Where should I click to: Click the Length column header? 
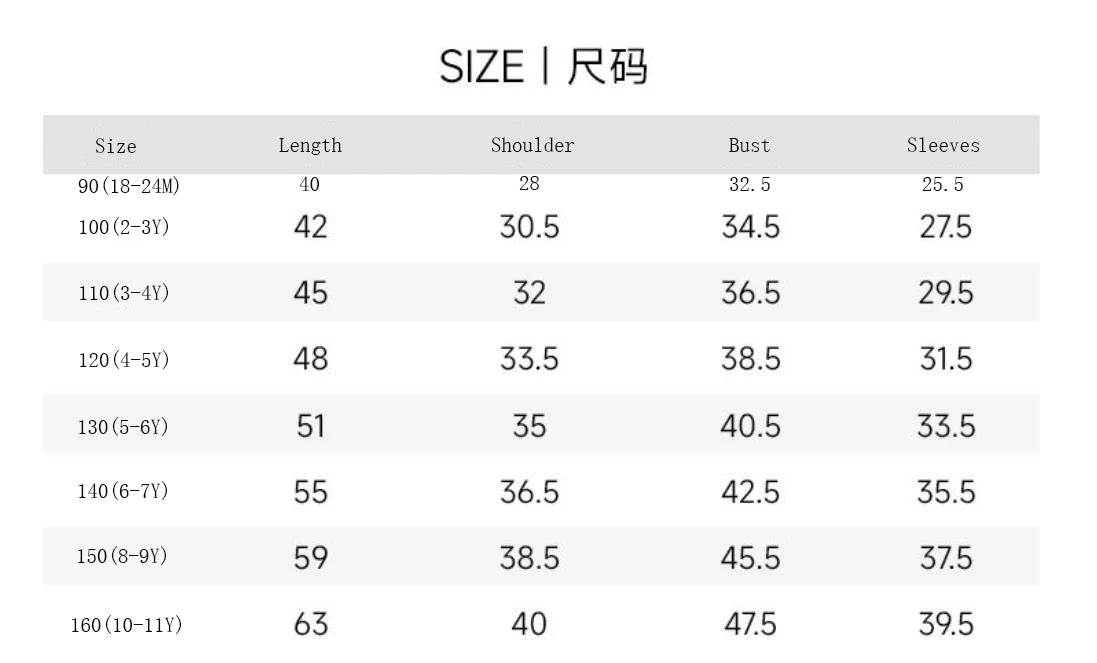coord(310,146)
